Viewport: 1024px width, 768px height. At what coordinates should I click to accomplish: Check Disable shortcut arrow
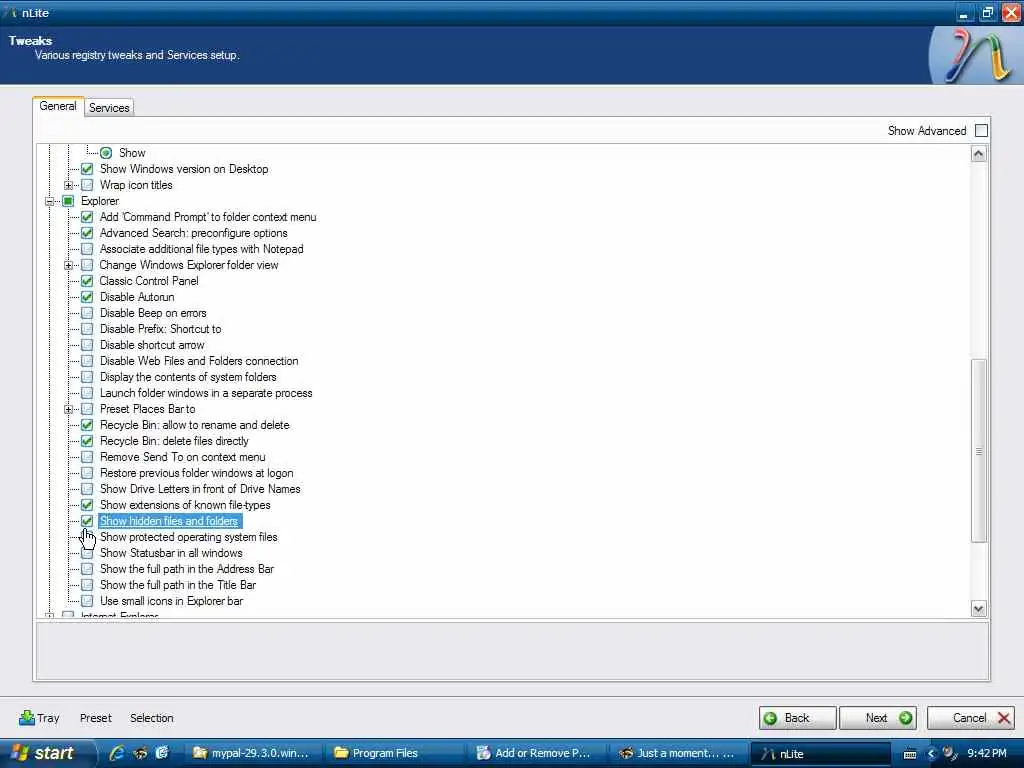[87, 345]
